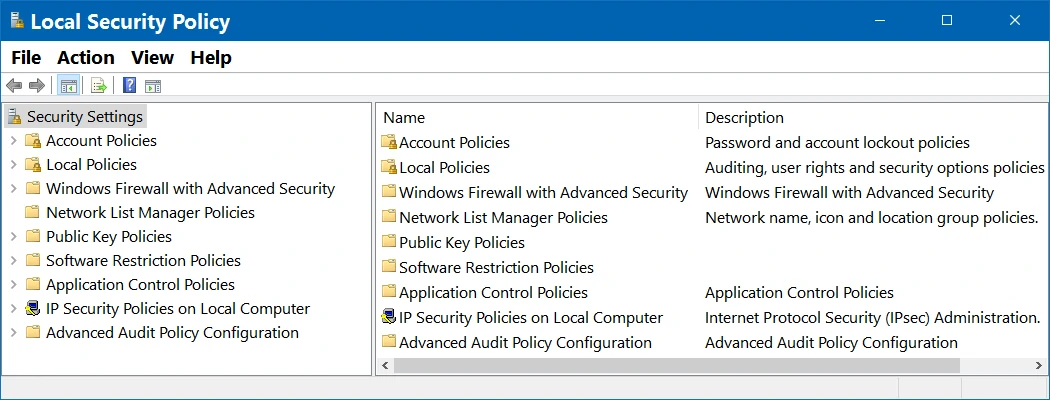Open the Action menu
Screen dimensions: 1050x400
click(86, 58)
